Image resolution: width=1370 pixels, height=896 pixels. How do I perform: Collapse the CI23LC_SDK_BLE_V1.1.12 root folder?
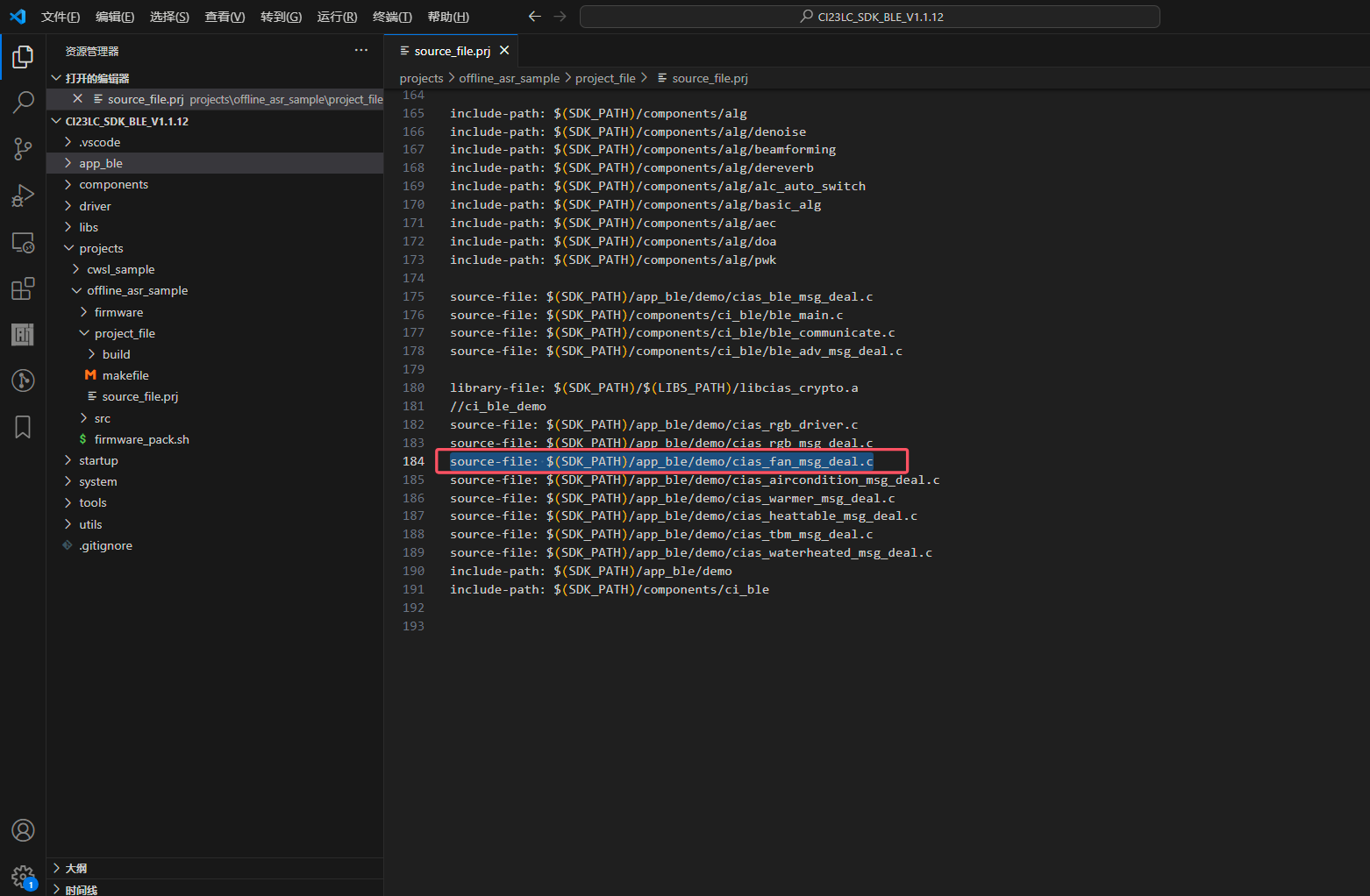click(x=215, y=121)
